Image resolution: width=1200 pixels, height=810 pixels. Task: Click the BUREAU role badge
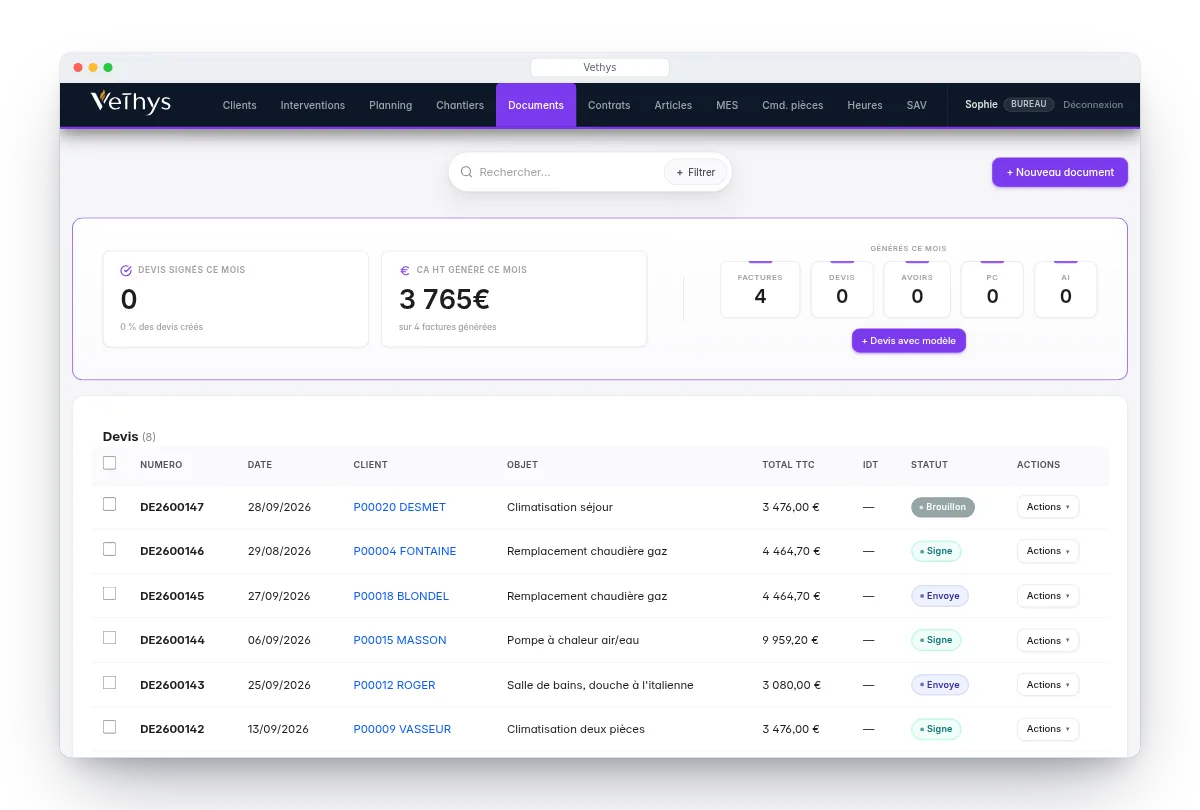(1029, 104)
